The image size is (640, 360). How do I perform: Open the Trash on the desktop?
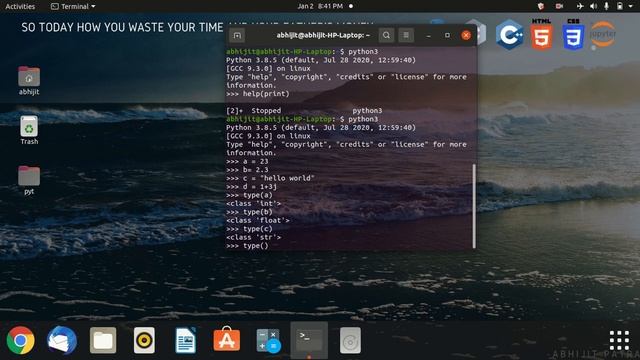[29, 130]
